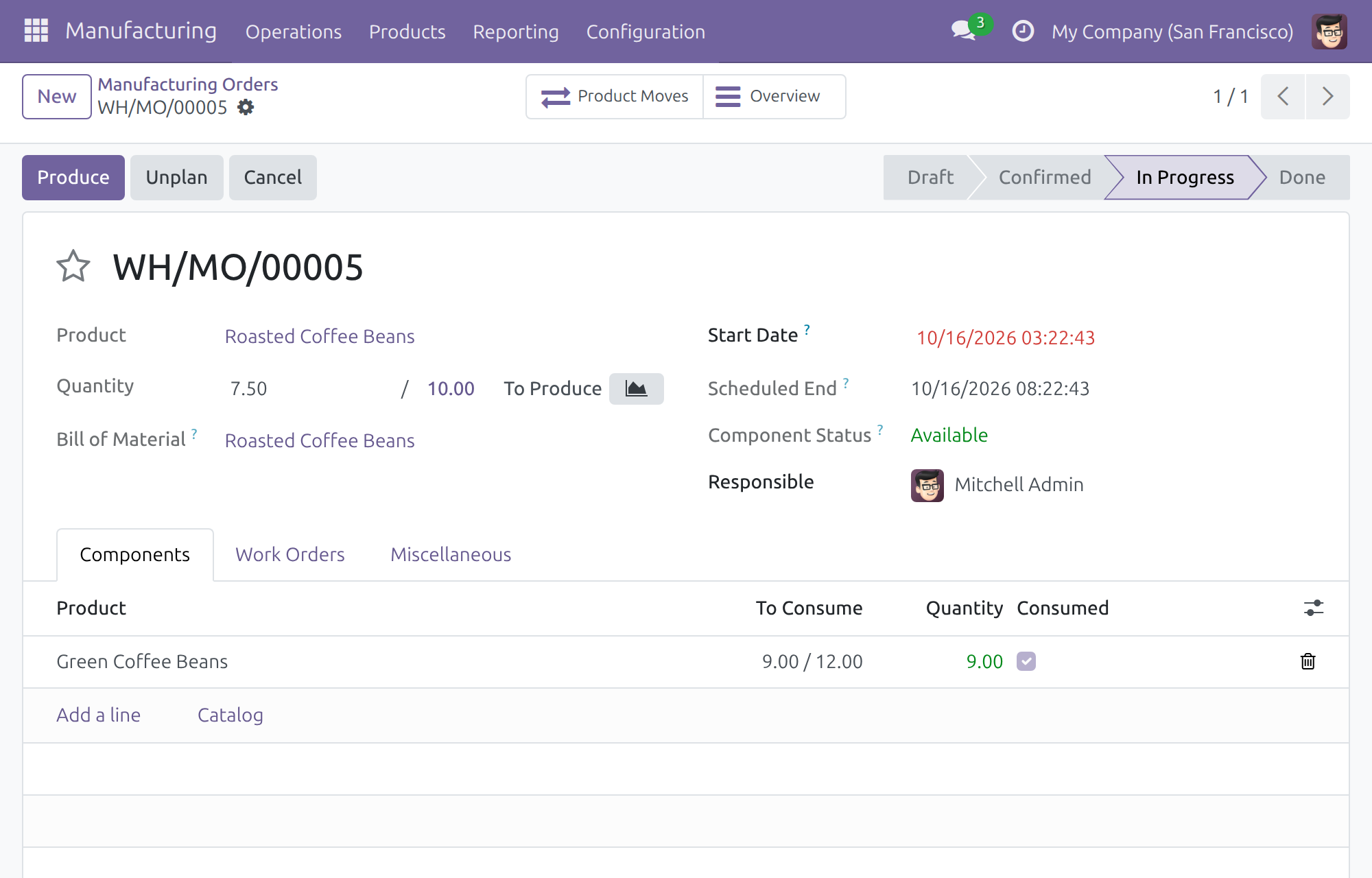This screenshot has width=1372, height=878.
Task: Open the activities clock icon
Action: point(1023,31)
